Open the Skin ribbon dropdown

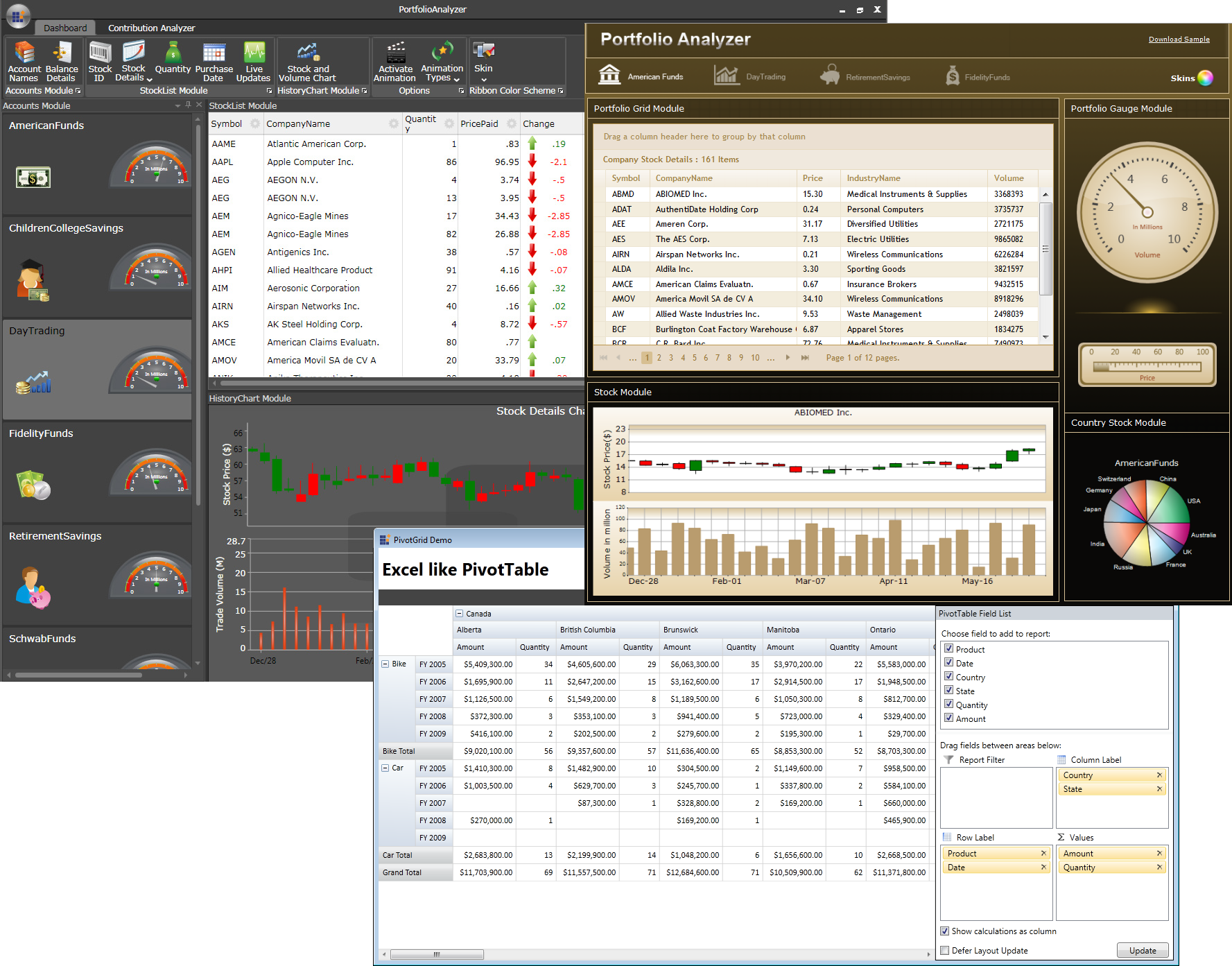483,62
